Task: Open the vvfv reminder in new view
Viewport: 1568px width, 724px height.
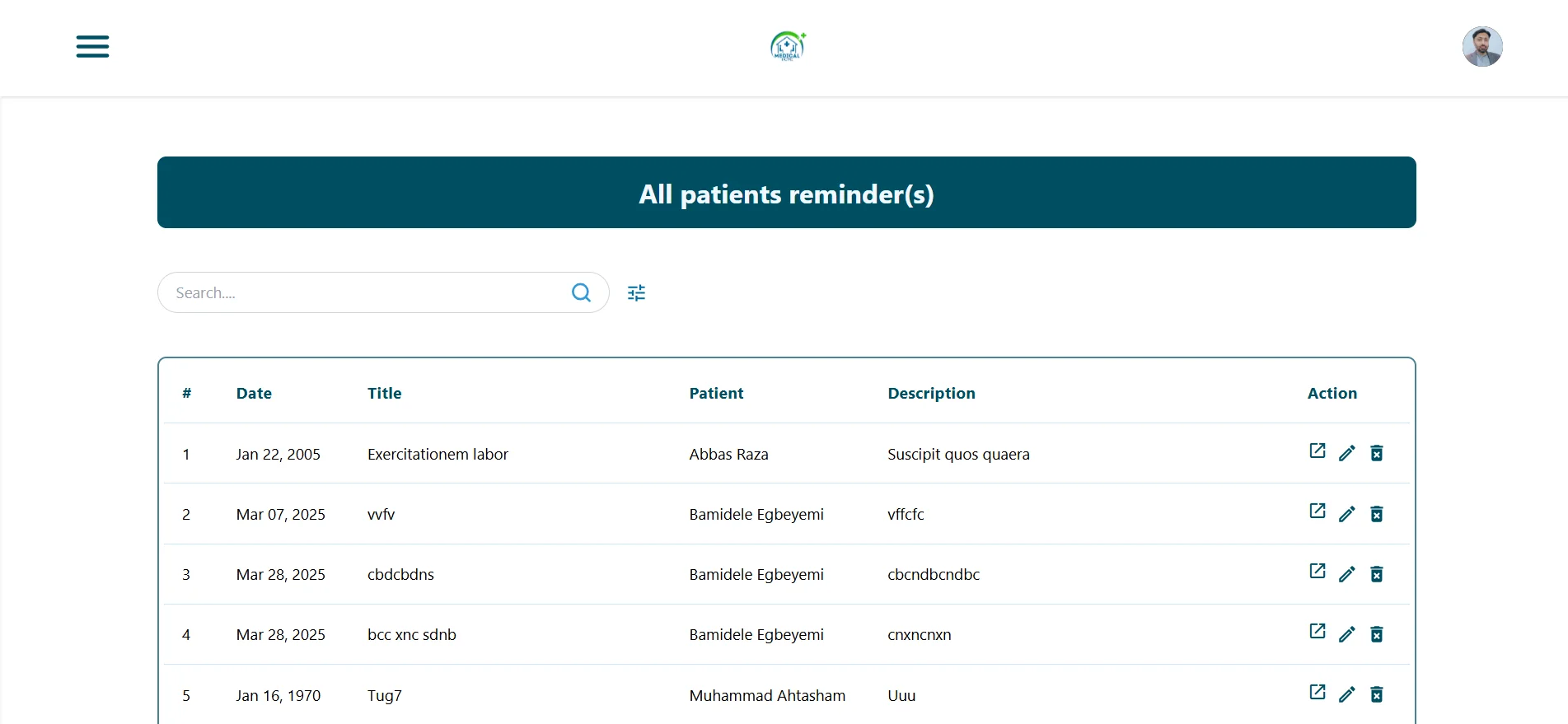Action: click(1317, 511)
